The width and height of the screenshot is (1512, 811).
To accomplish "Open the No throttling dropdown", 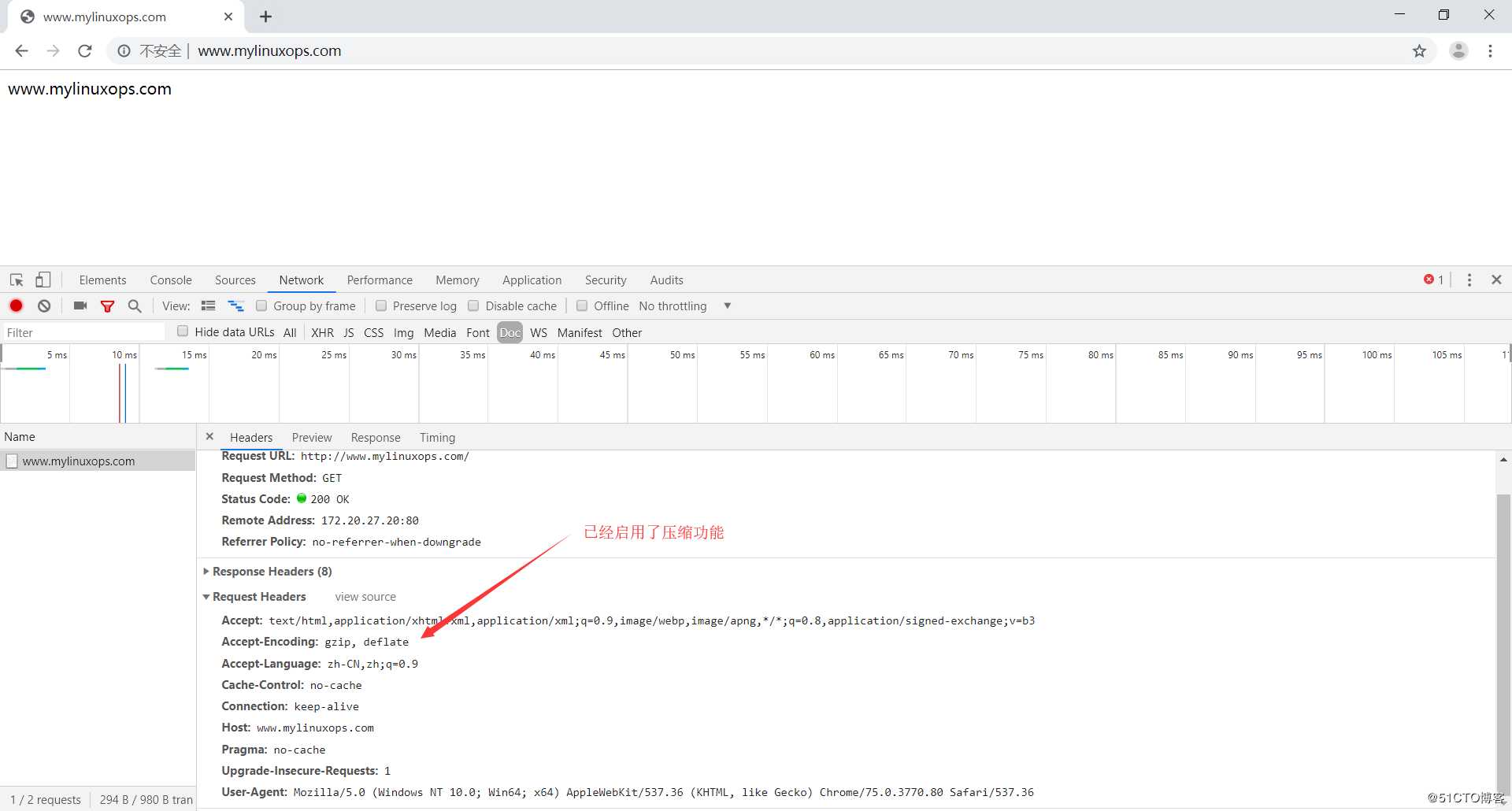I will (684, 306).
